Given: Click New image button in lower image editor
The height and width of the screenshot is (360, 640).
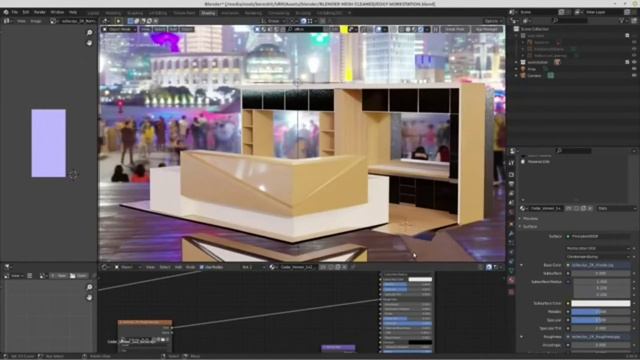Looking at the screenshot, I should coord(59,276).
